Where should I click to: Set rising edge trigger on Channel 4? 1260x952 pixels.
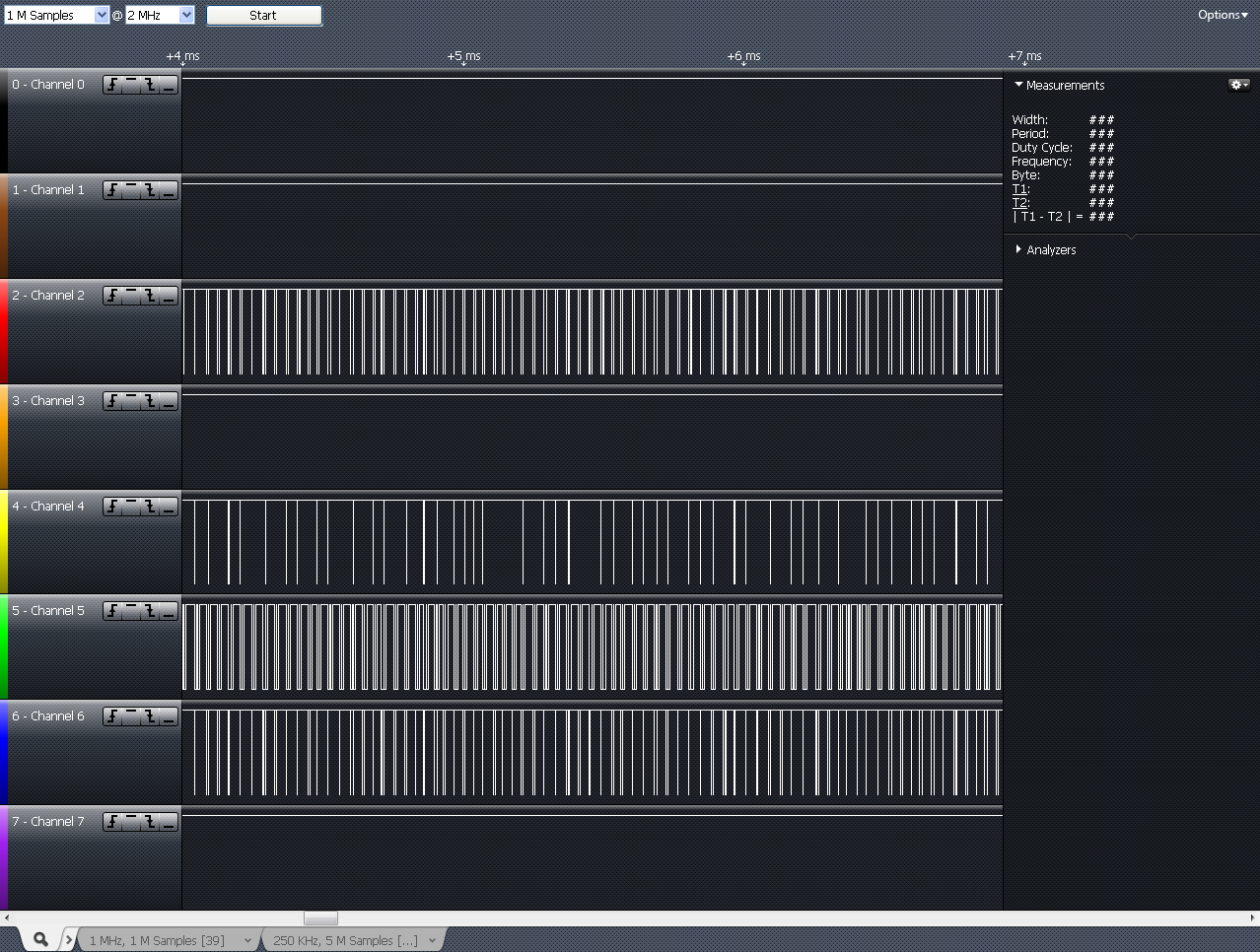112,507
